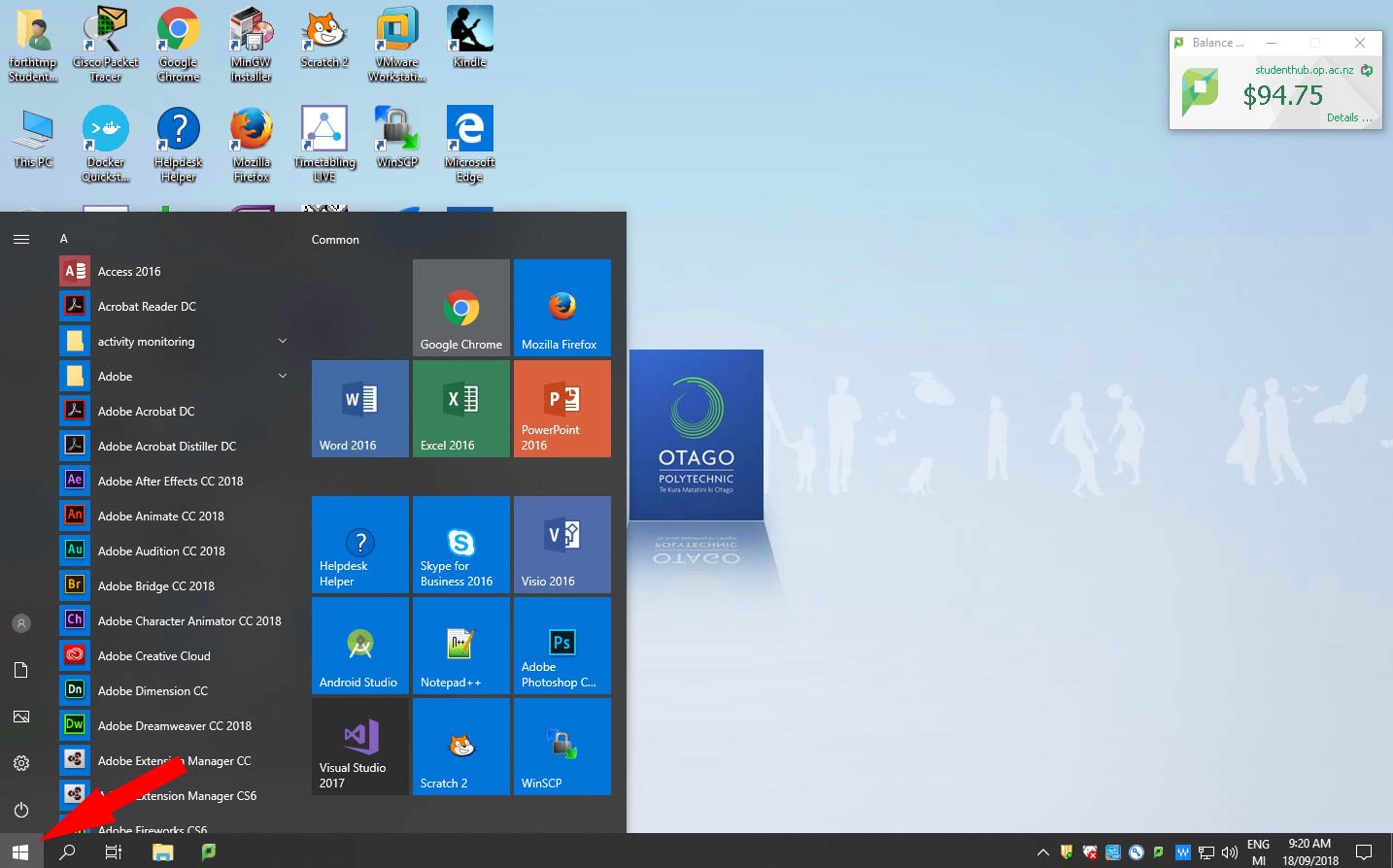Open the taskbar search magnifier
This screenshot has width=1393, height=868.
click(x=67, y=851)
